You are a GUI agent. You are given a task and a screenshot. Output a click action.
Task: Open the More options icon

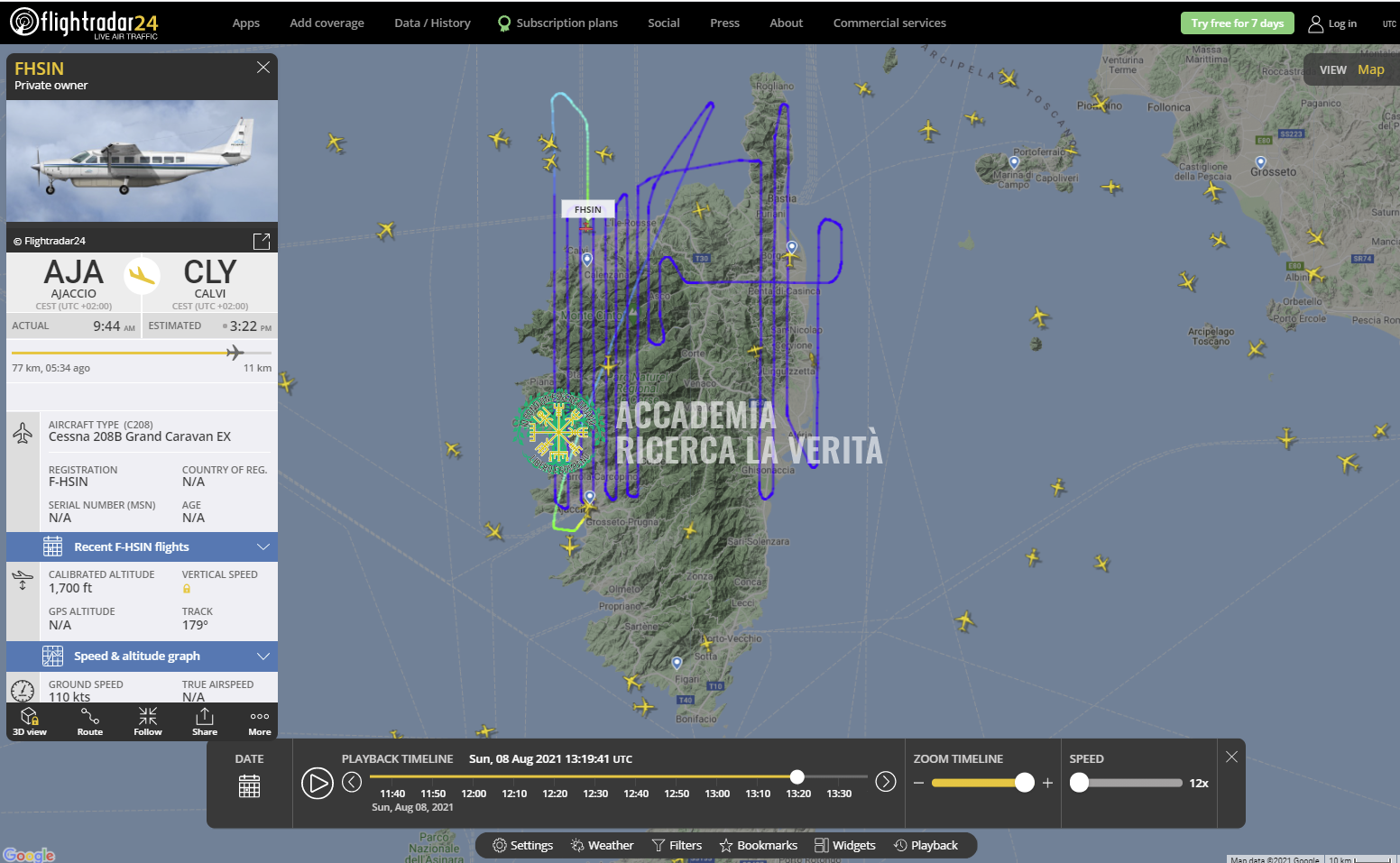[x=260, y=721]
